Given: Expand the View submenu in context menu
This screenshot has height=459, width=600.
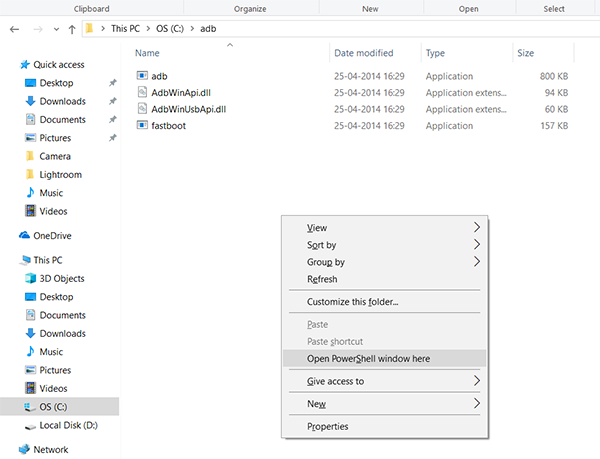Looking at the screenshot, I should coord(385,228).
